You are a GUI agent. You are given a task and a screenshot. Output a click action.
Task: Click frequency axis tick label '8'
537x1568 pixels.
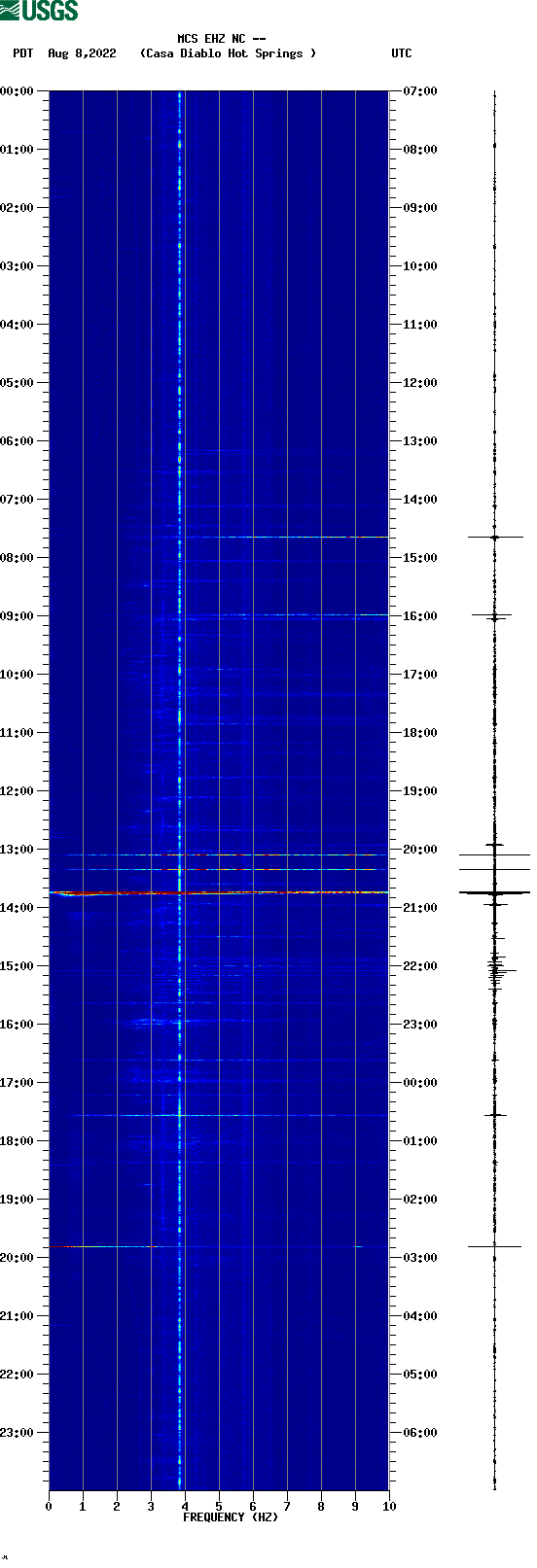pyautogui.click(x=321, y=1507)
